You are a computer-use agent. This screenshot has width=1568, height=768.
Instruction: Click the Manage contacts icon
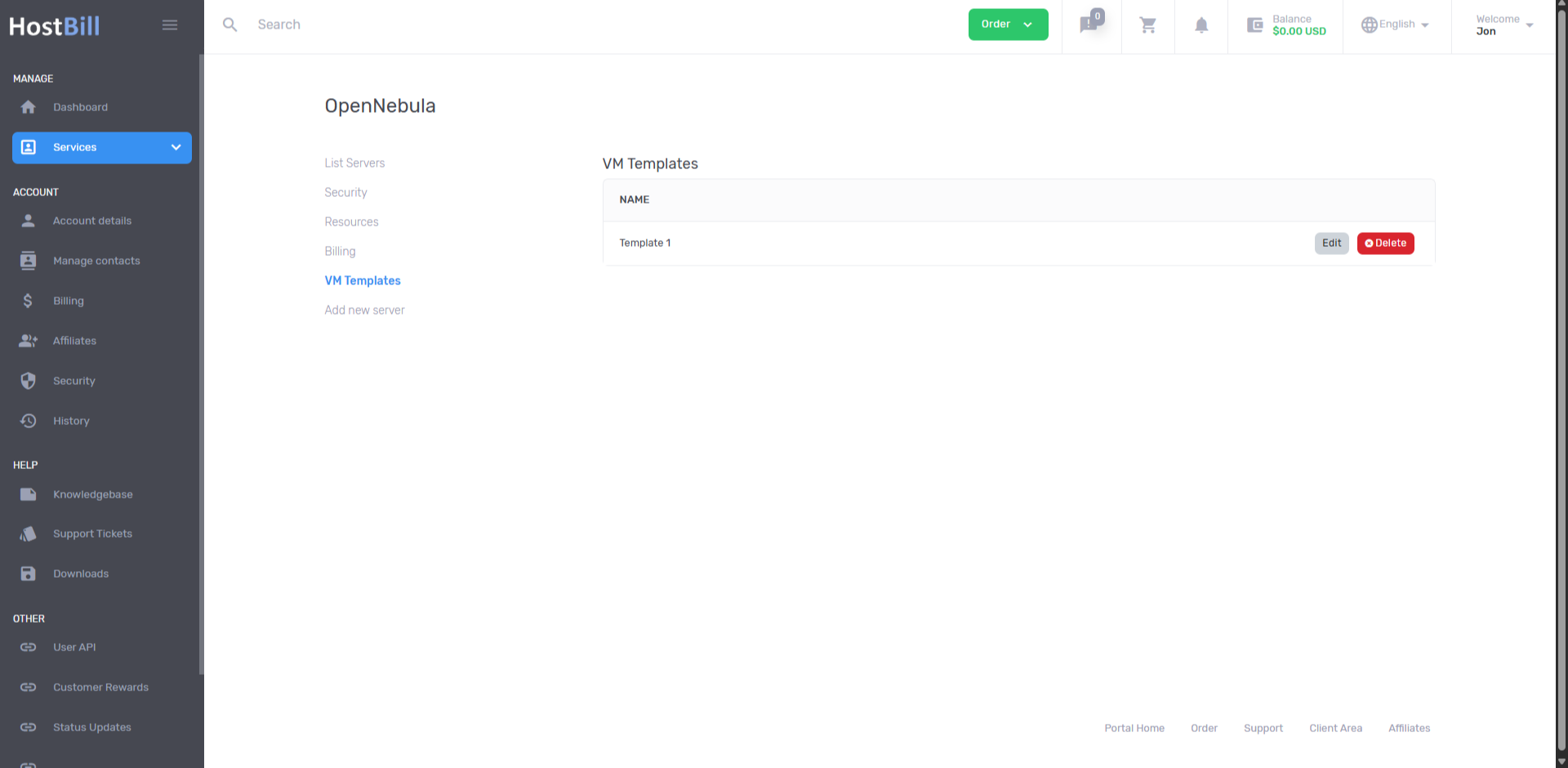(x=29, y=261)
